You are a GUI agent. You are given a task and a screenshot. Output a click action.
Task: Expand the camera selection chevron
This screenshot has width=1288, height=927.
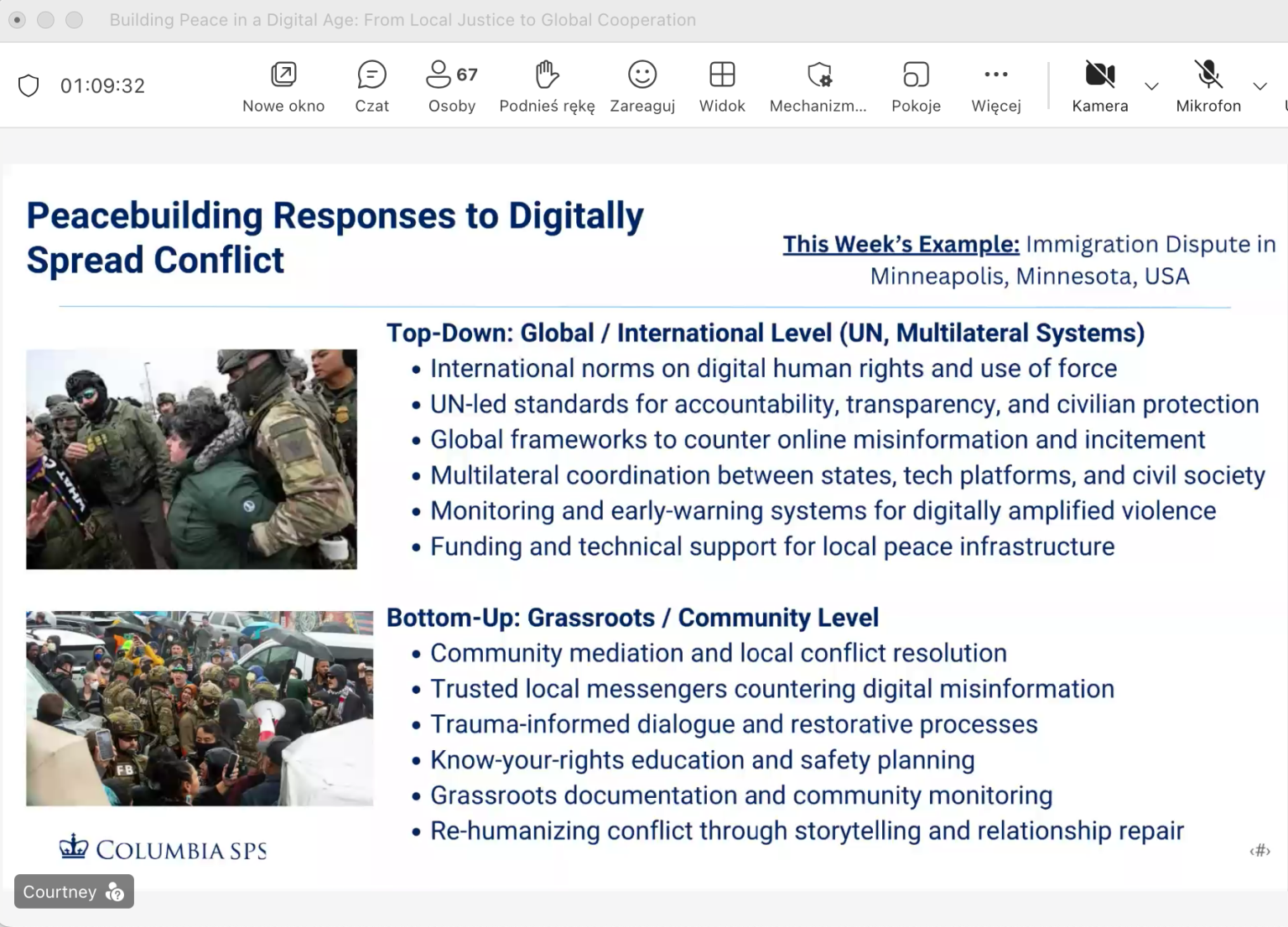[1152, 86]
